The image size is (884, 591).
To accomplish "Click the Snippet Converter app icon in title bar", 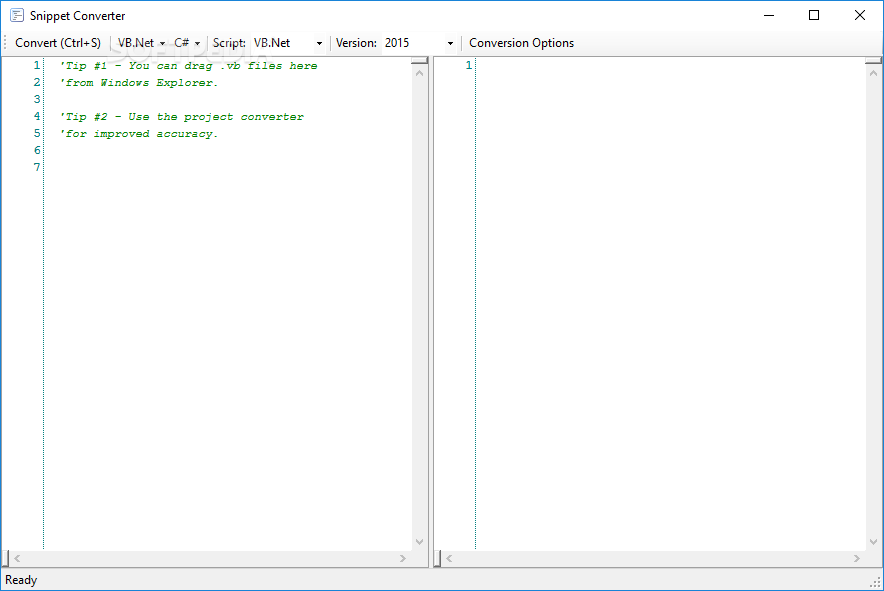I will pos(17,15).
